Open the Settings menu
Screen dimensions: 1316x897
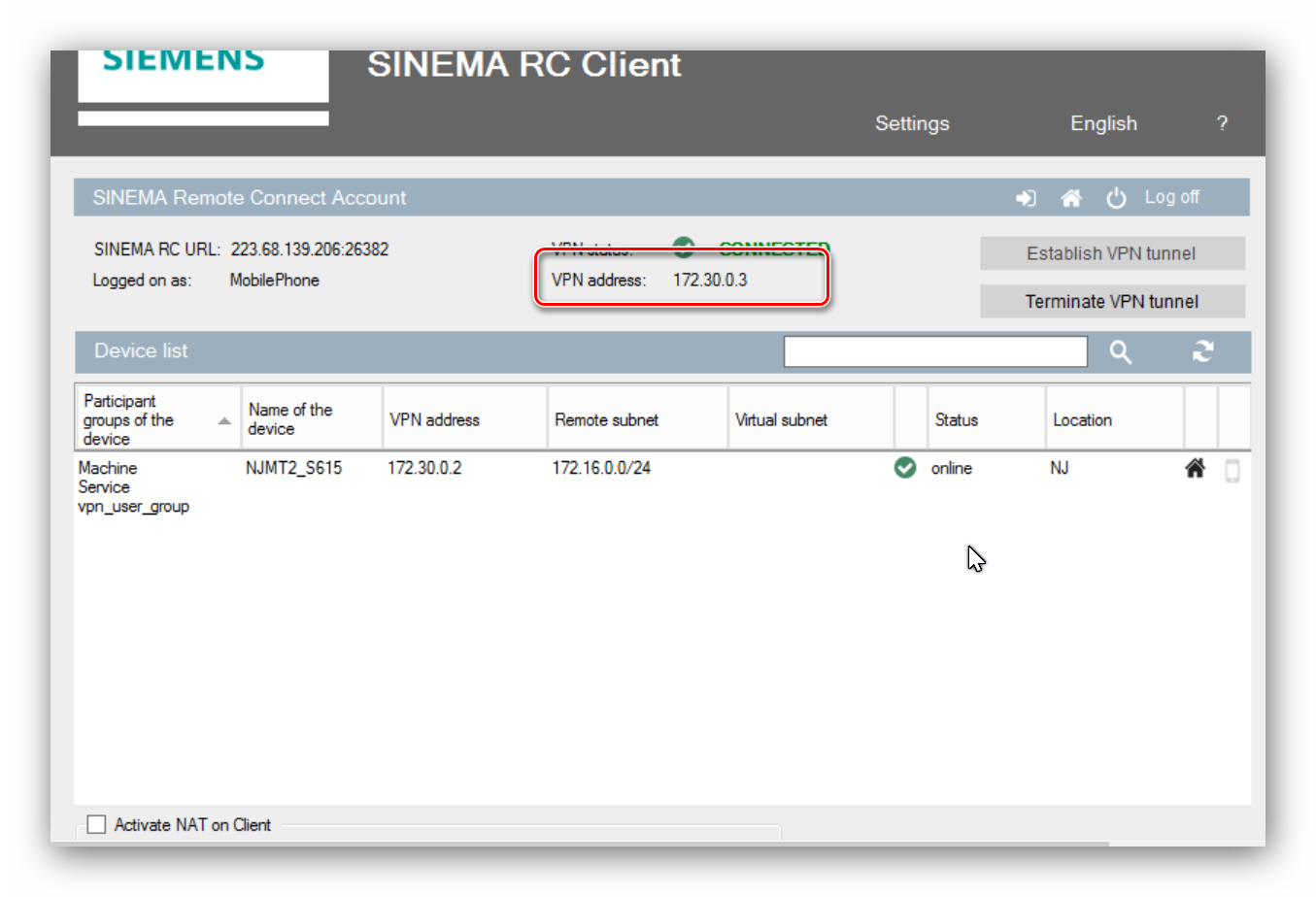click(x=912, y=123)
